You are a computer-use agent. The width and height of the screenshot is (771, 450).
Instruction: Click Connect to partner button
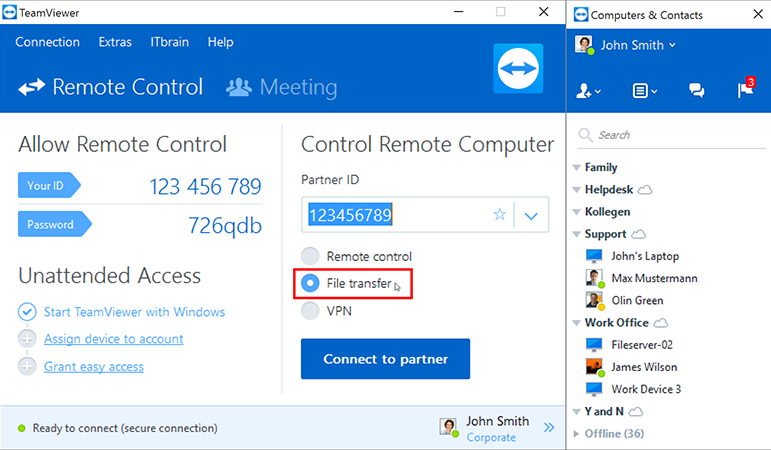pos(386,359)
